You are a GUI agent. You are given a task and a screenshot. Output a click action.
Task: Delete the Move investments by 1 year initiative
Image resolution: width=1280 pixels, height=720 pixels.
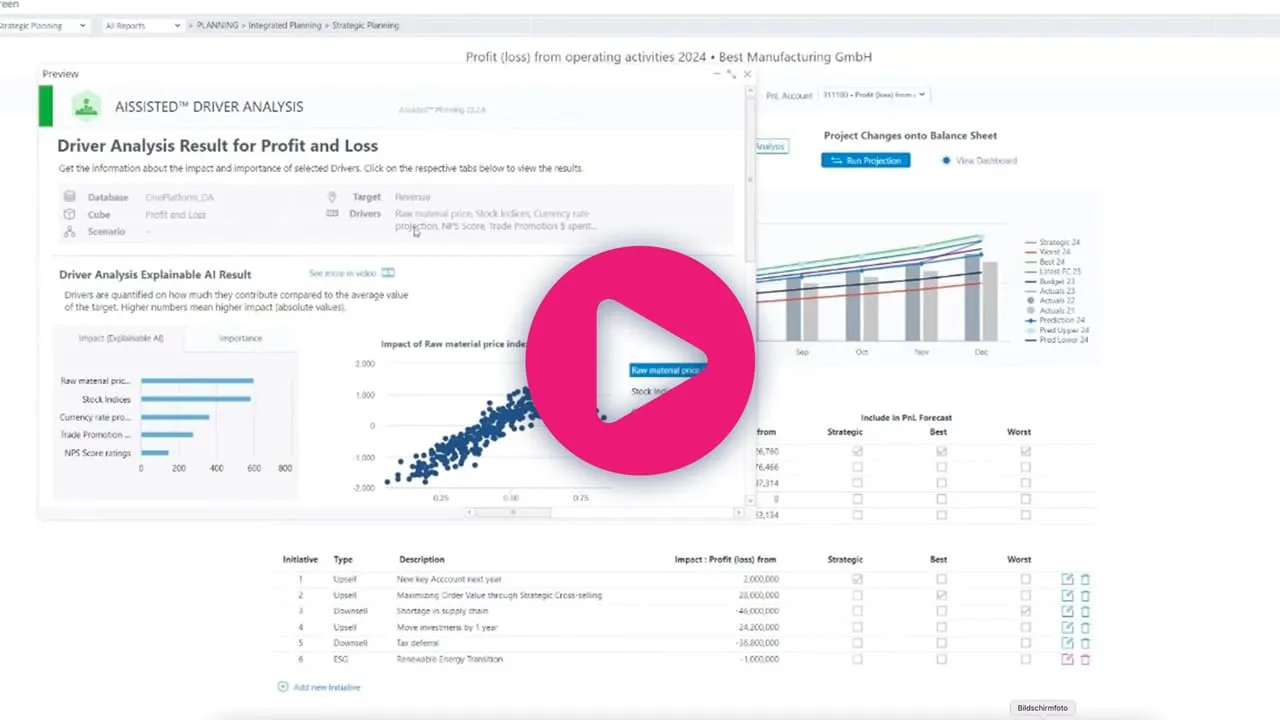[x=1085, y=627]
